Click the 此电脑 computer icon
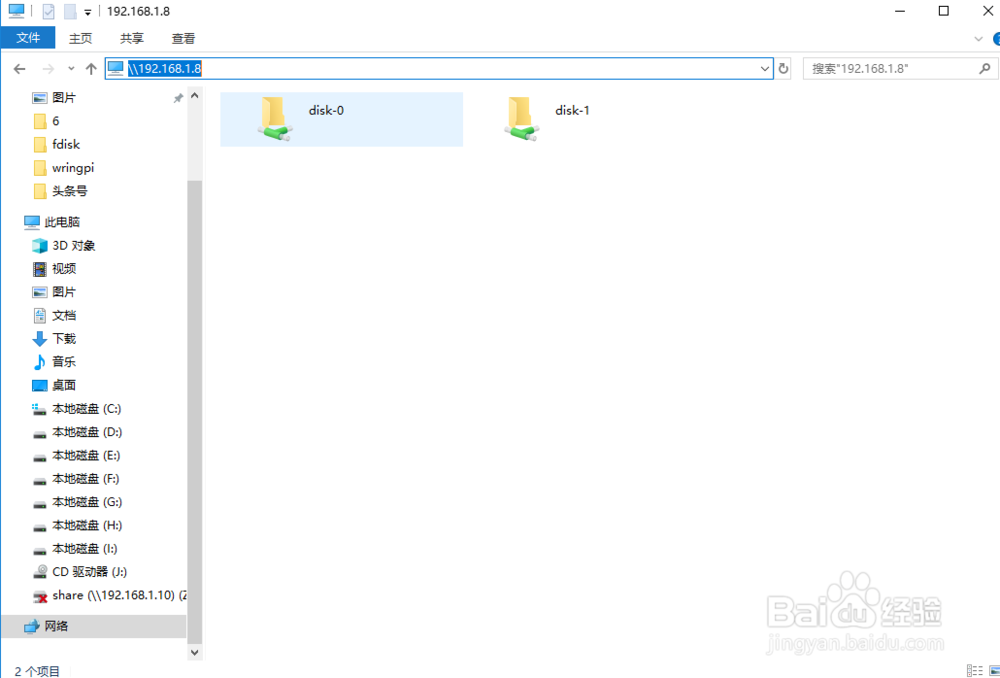Image resolution: width=1000 pixels, height=678 pixels. pyautogui.click(x=32, y=222)
